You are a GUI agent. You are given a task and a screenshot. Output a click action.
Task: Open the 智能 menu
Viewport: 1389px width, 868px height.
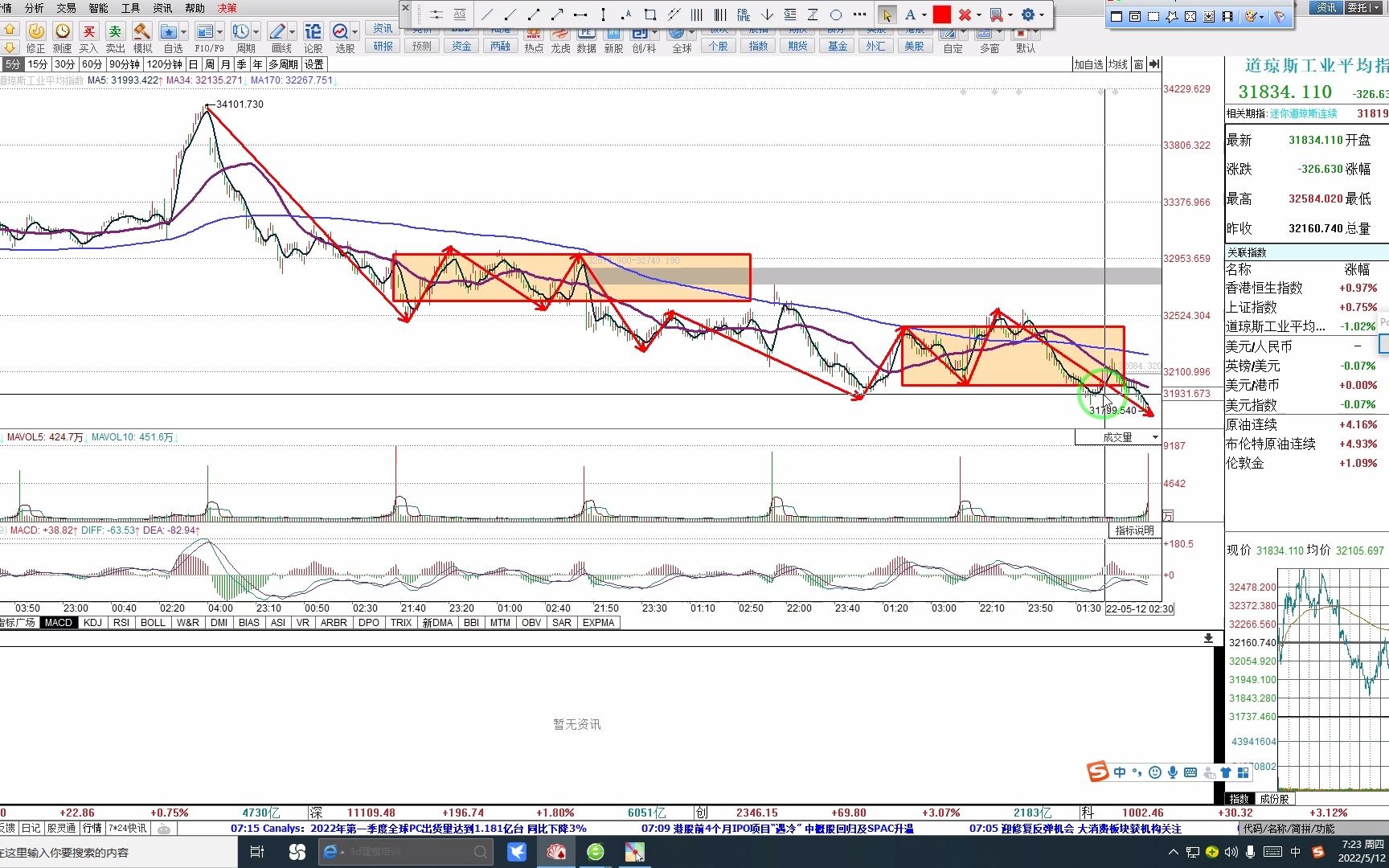(98, 8)
